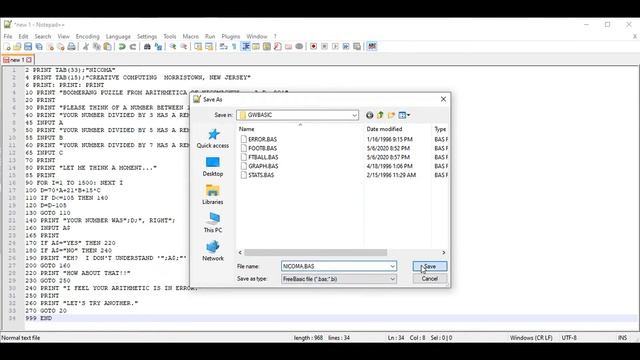
Task: Click the Folder as Workspace icon
Action: click(x=289, y=47)
